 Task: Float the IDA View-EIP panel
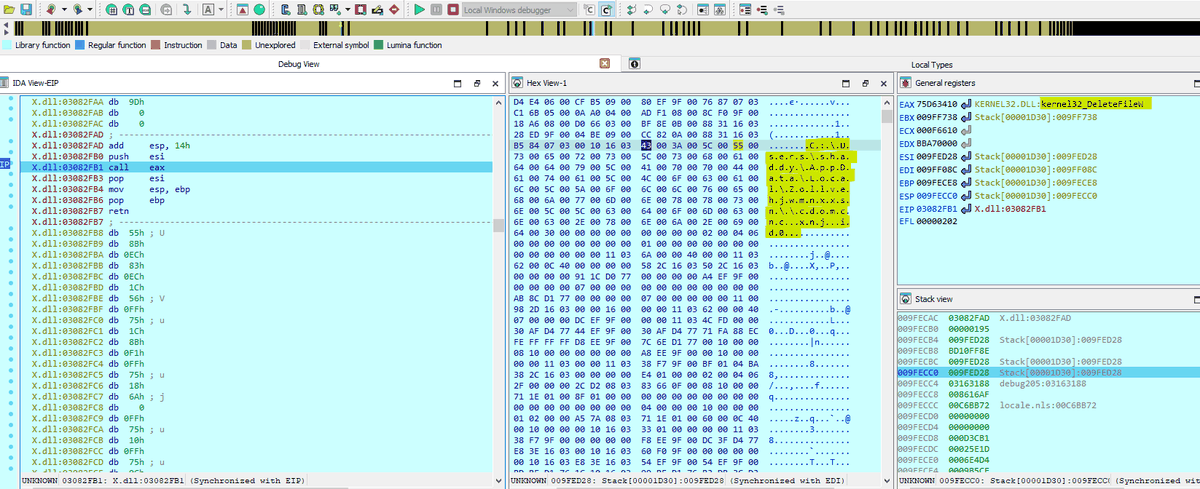477,83
